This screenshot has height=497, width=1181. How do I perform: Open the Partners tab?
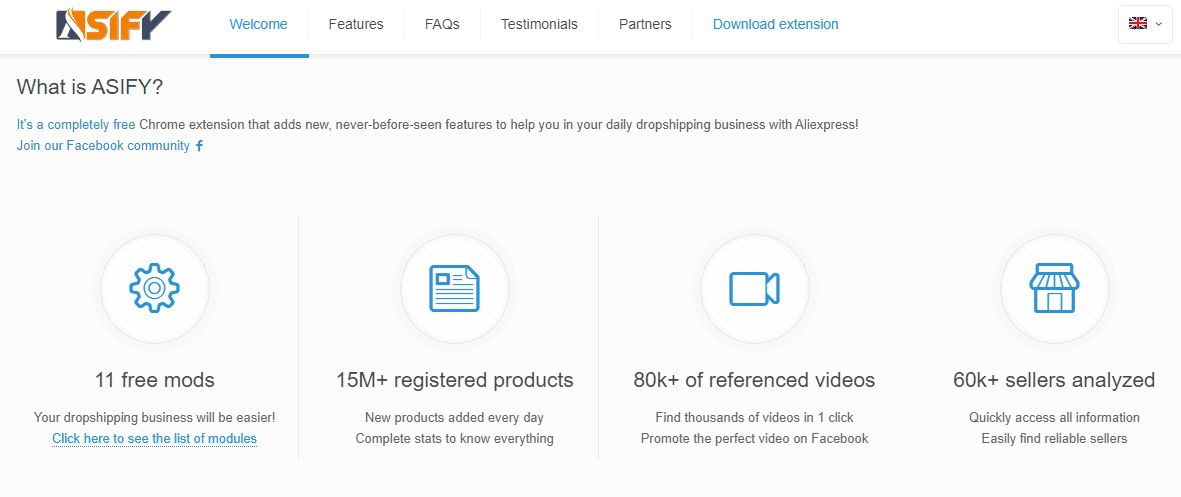point(645,24)
